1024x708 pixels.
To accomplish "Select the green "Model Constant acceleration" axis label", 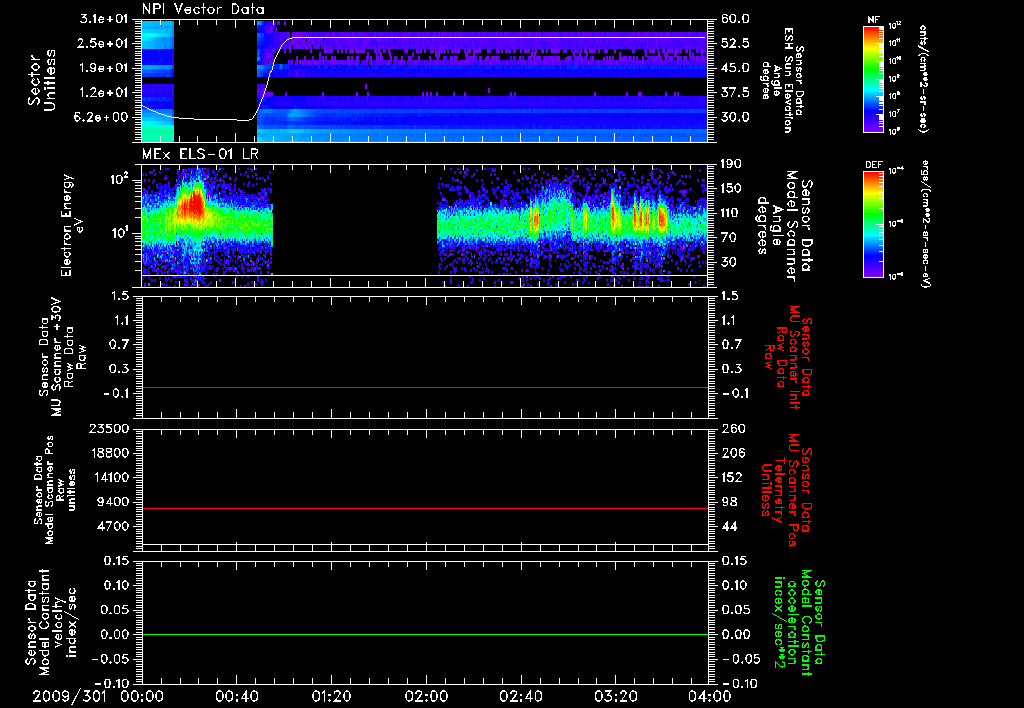I will tap(798, 624).
